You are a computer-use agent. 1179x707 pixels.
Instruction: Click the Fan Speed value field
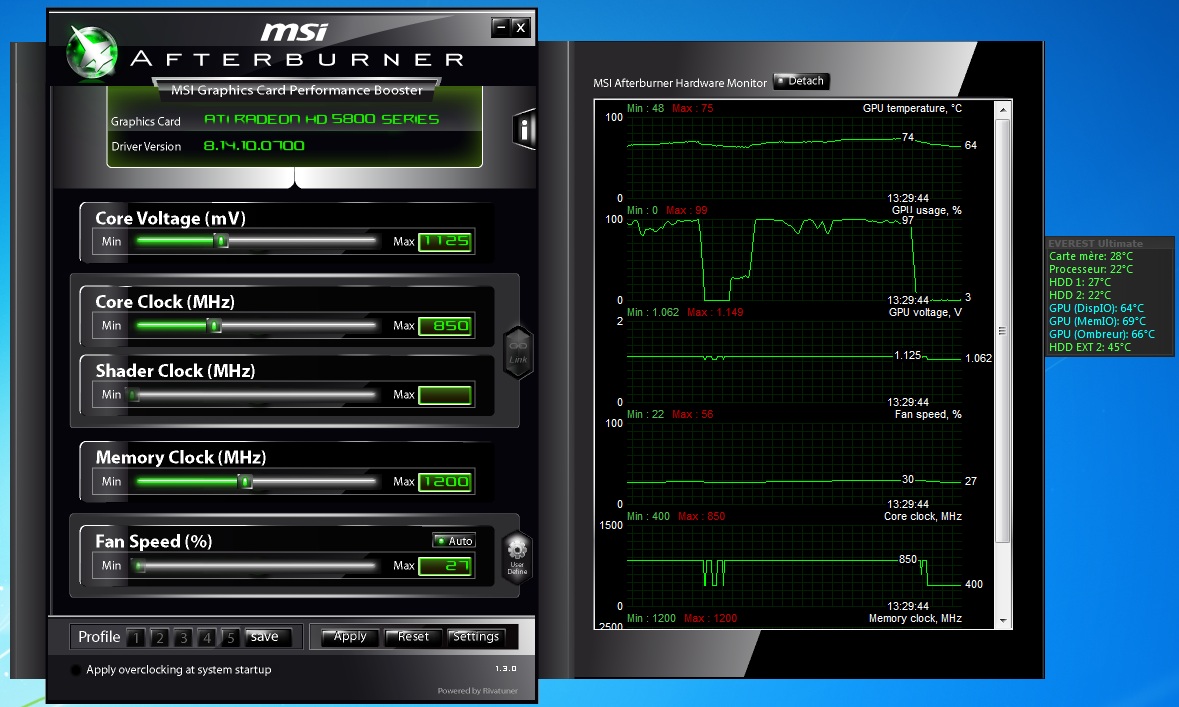(445, 566)
